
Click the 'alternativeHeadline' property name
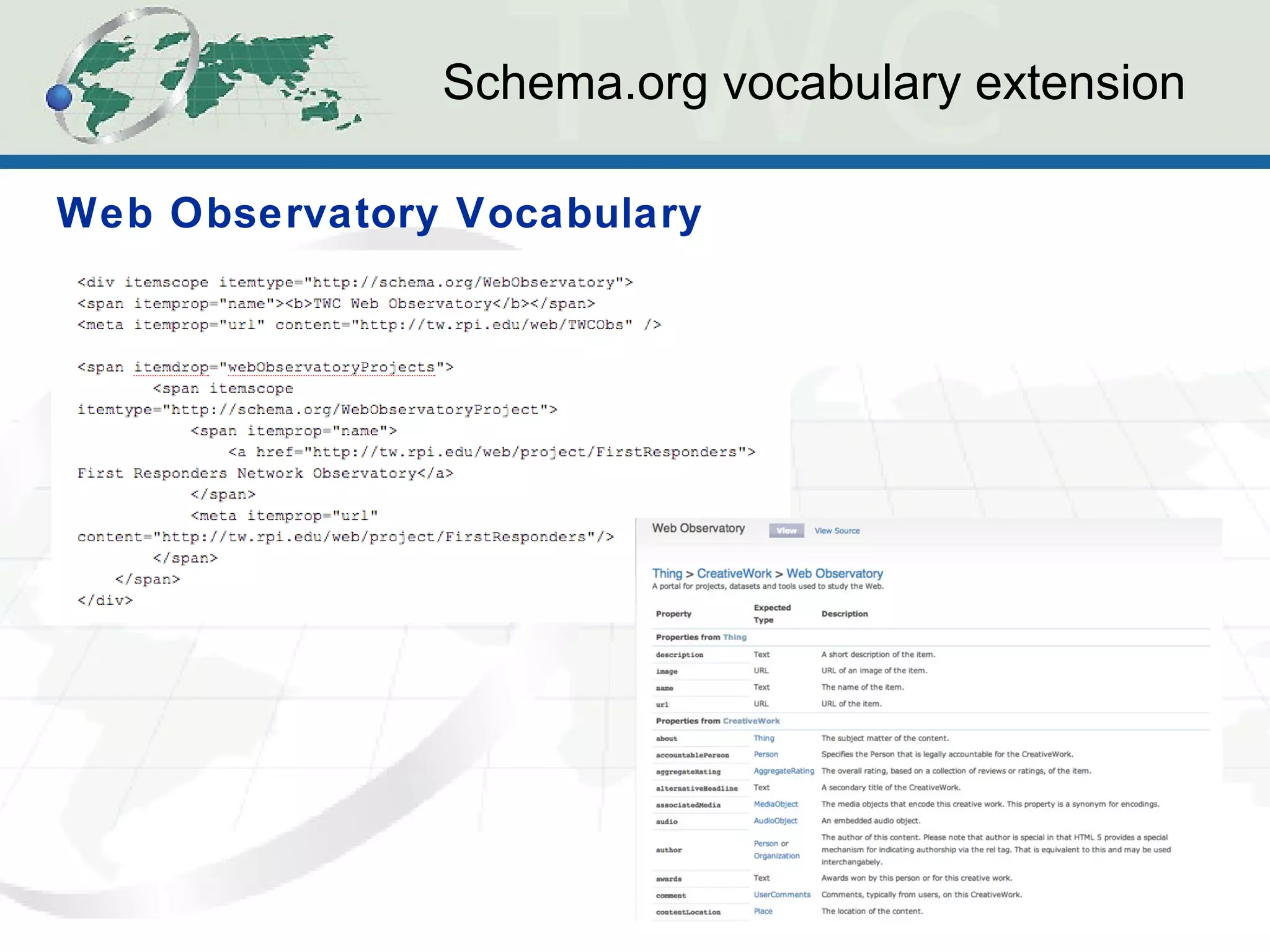coord(697,788)
